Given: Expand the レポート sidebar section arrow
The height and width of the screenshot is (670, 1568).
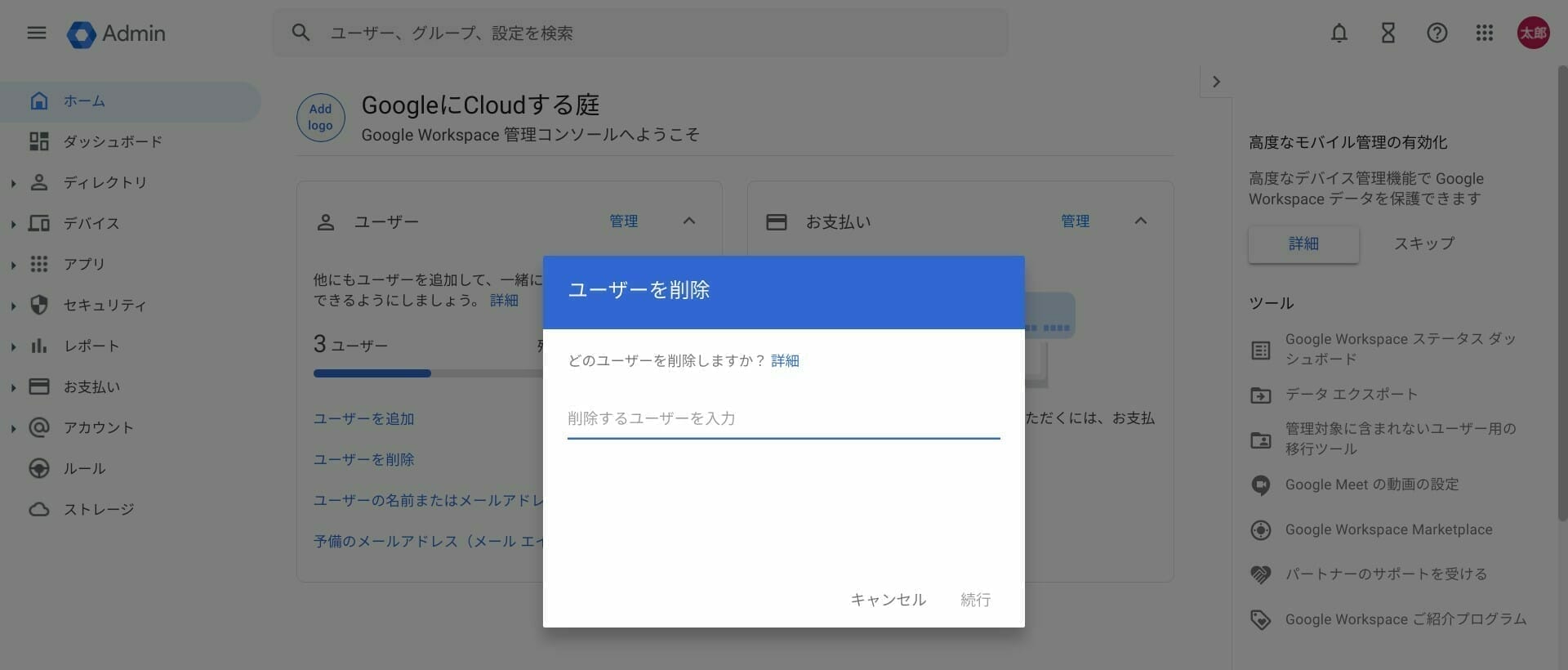Looking at the screenshot, I should tap(13, 346).
